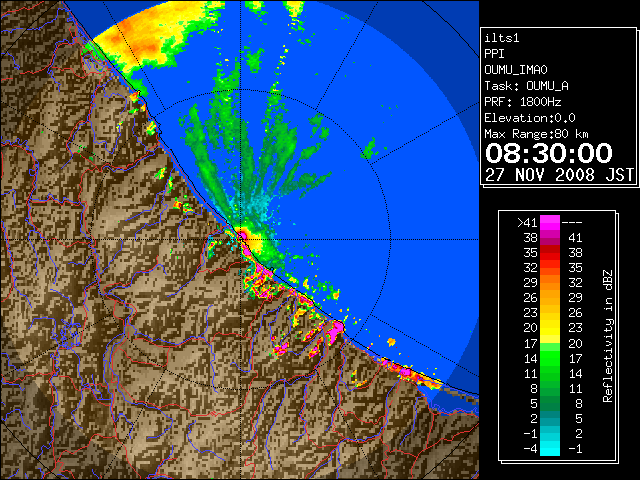Click the 'ilts1' label in info box

(x=502, y=38)
